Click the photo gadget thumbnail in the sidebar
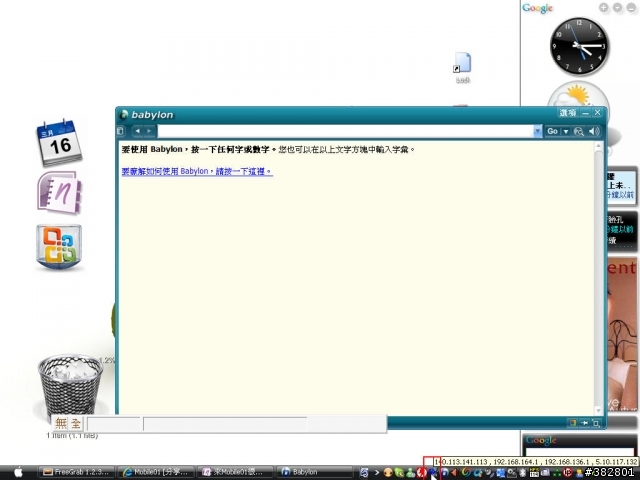Image resolution: width=640 pixels, height=480 pixels. pos(622,333)
